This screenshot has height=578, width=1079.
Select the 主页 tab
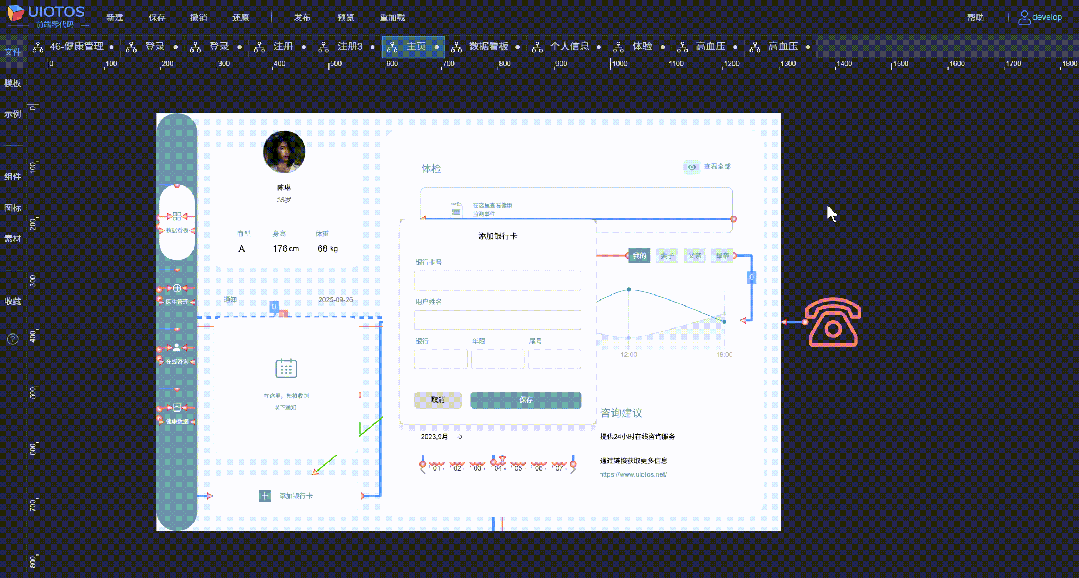pyautogui.click(x=413, y=47)
